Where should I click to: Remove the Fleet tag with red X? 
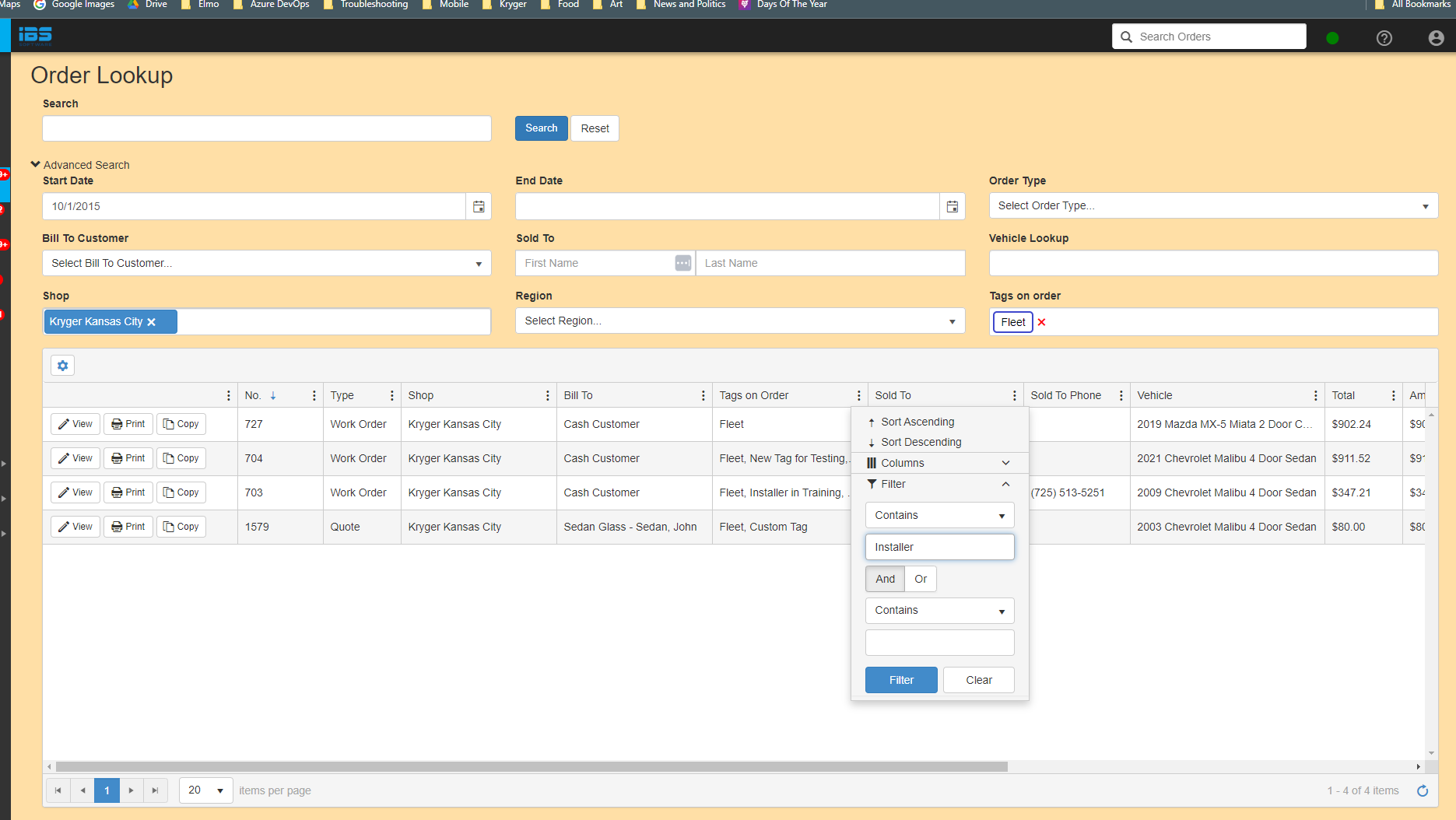tap(1041, 322)
